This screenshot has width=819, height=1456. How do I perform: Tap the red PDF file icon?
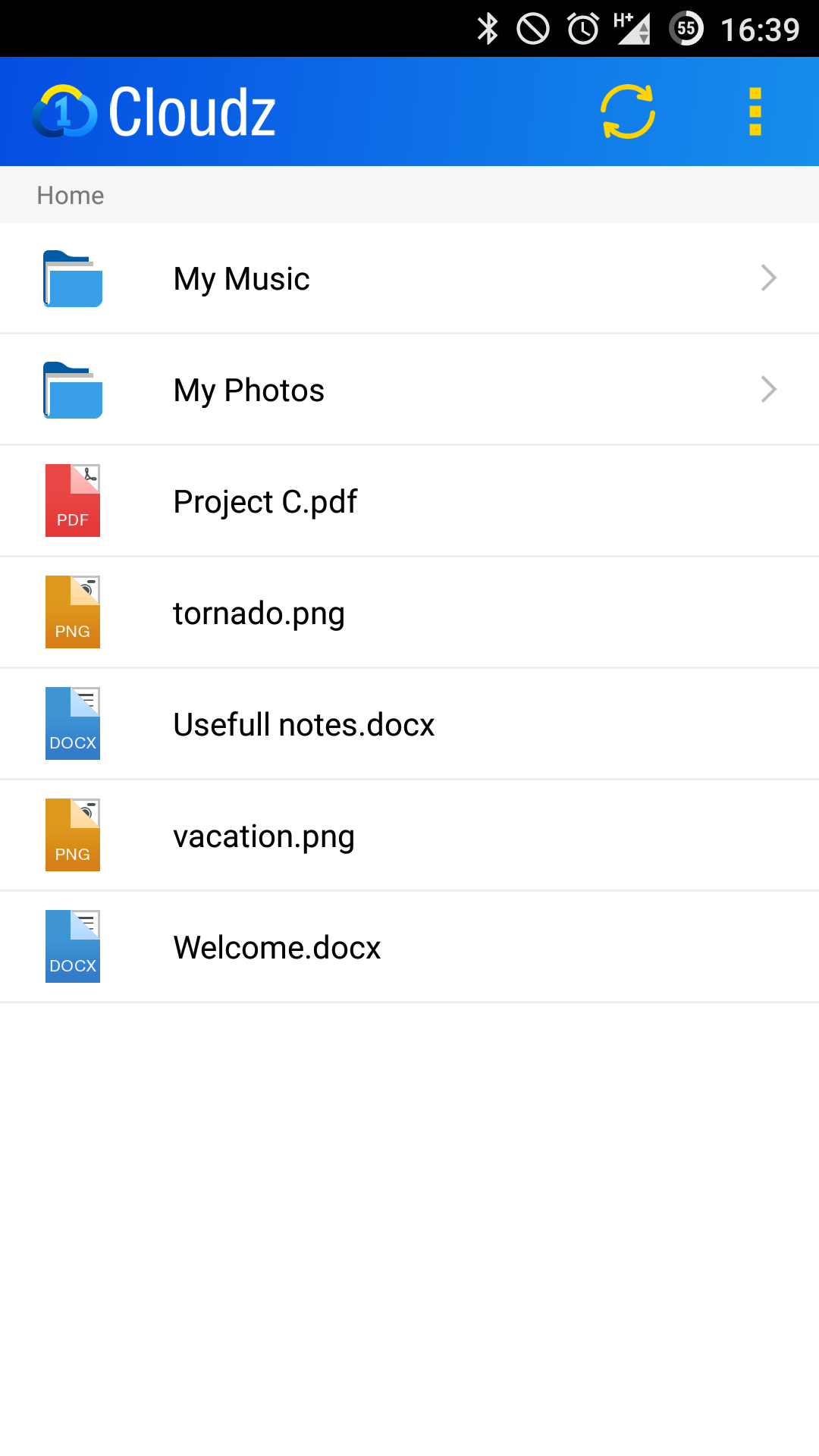point(73,500)
